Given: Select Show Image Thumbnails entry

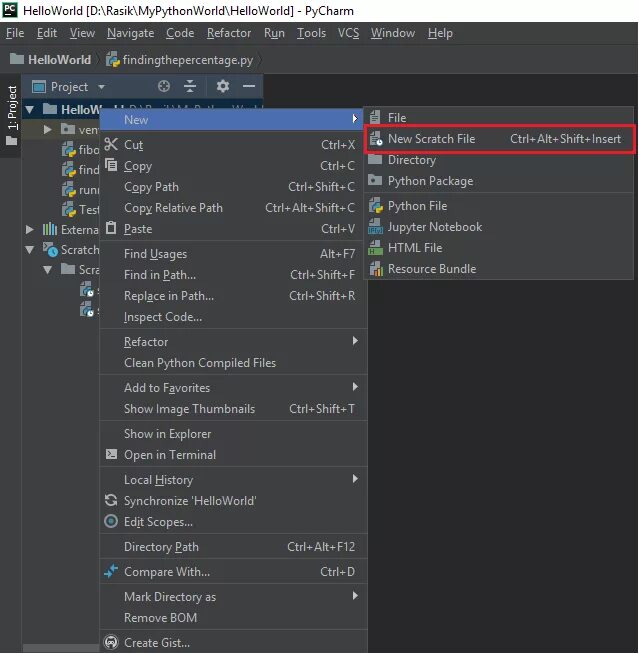Looking at the screenshot, I should (x=234, y=408).
